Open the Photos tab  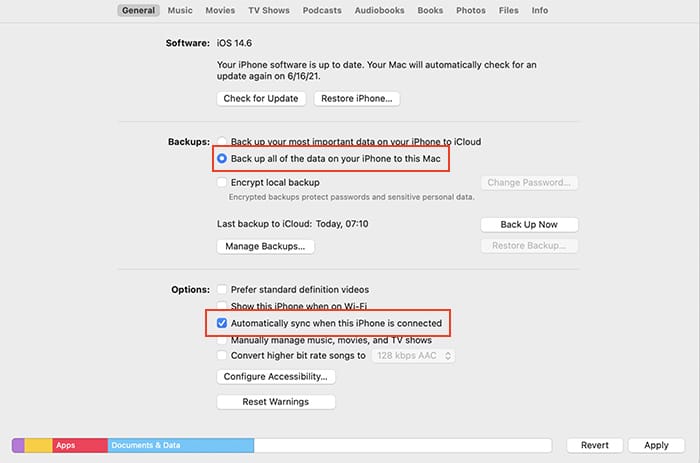[x=471, y=10]
